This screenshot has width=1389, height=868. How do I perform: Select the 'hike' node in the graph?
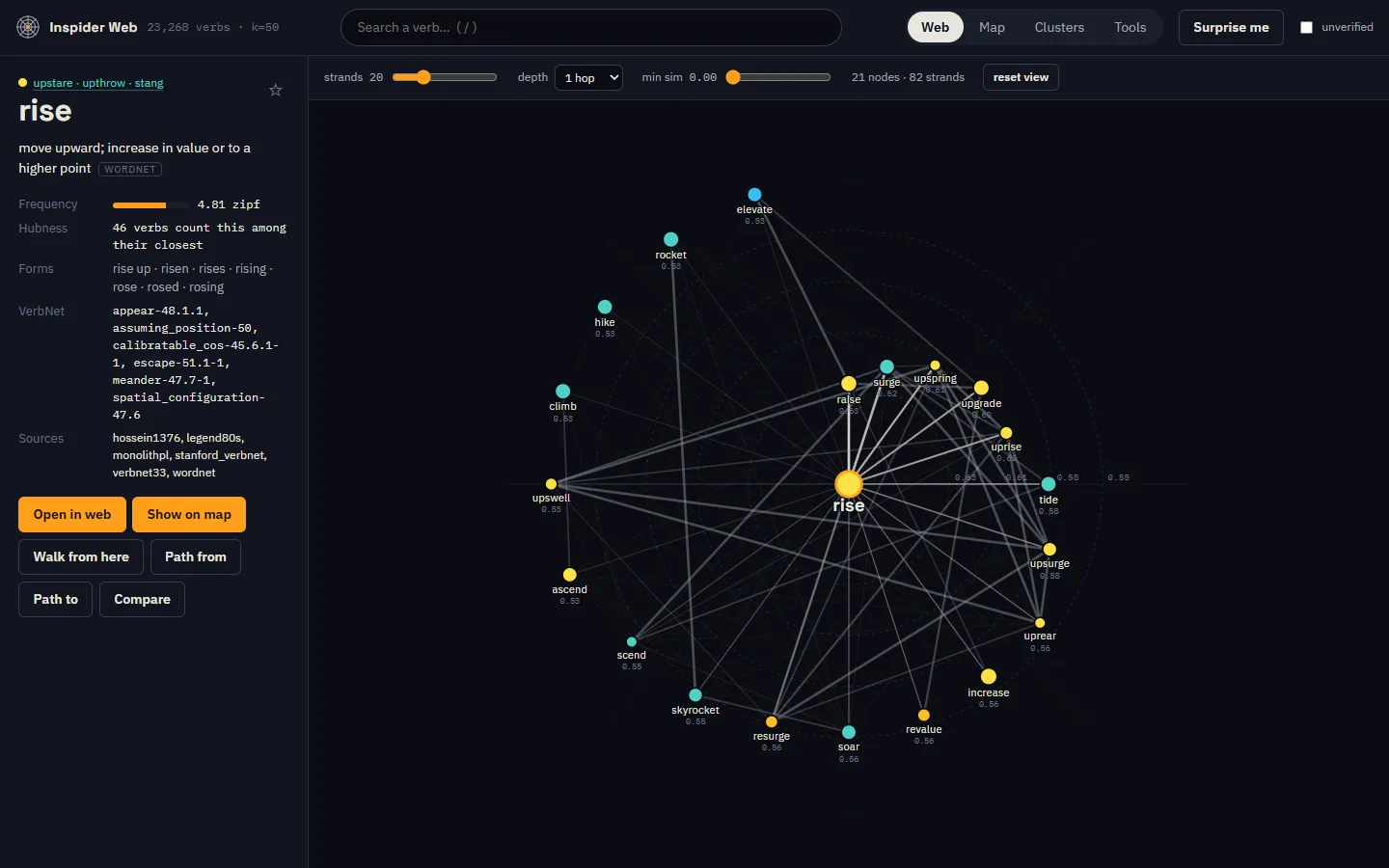(605, 307)
